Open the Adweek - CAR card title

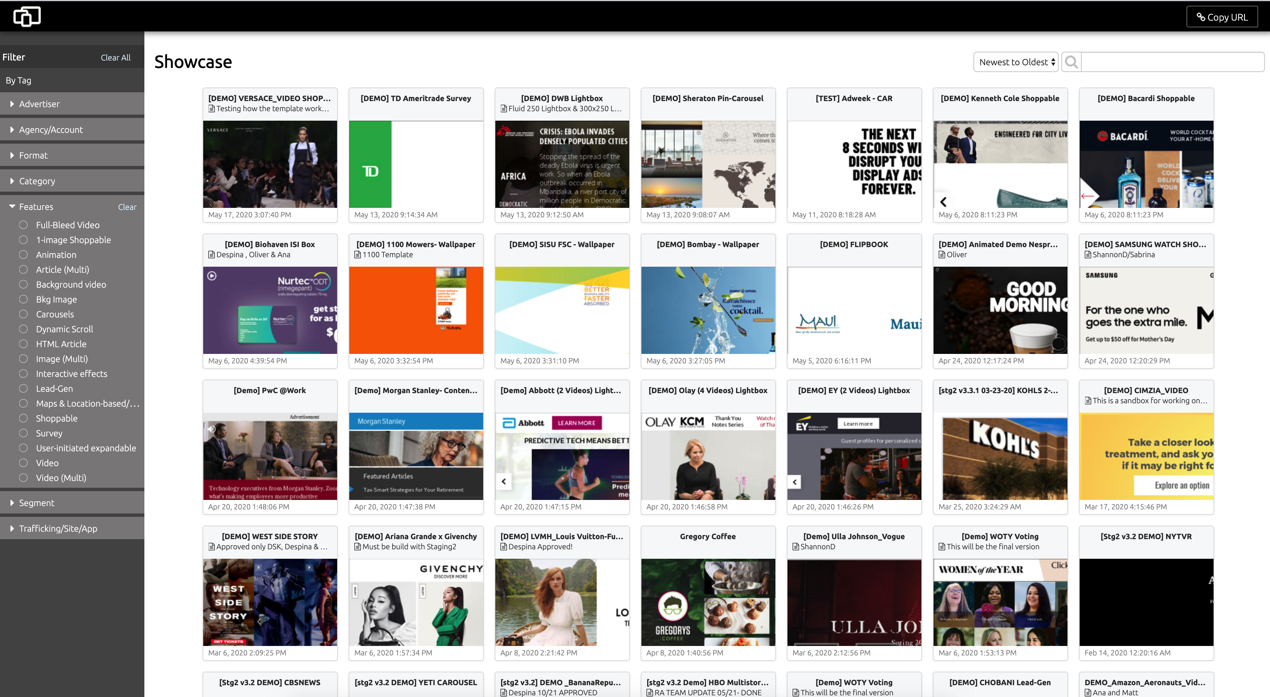point(854,99)
